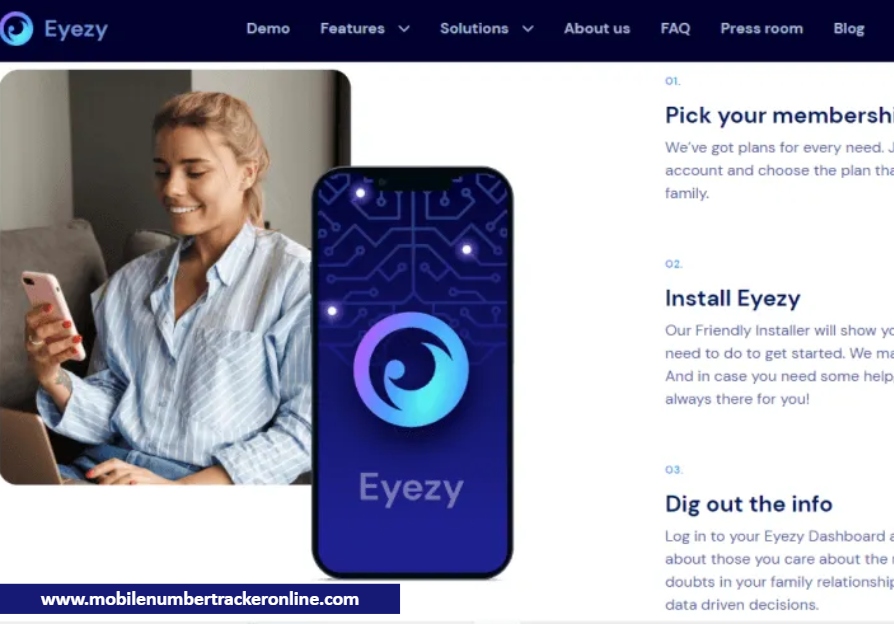Expand the Solutions dropdown chevron

(528, 29)
